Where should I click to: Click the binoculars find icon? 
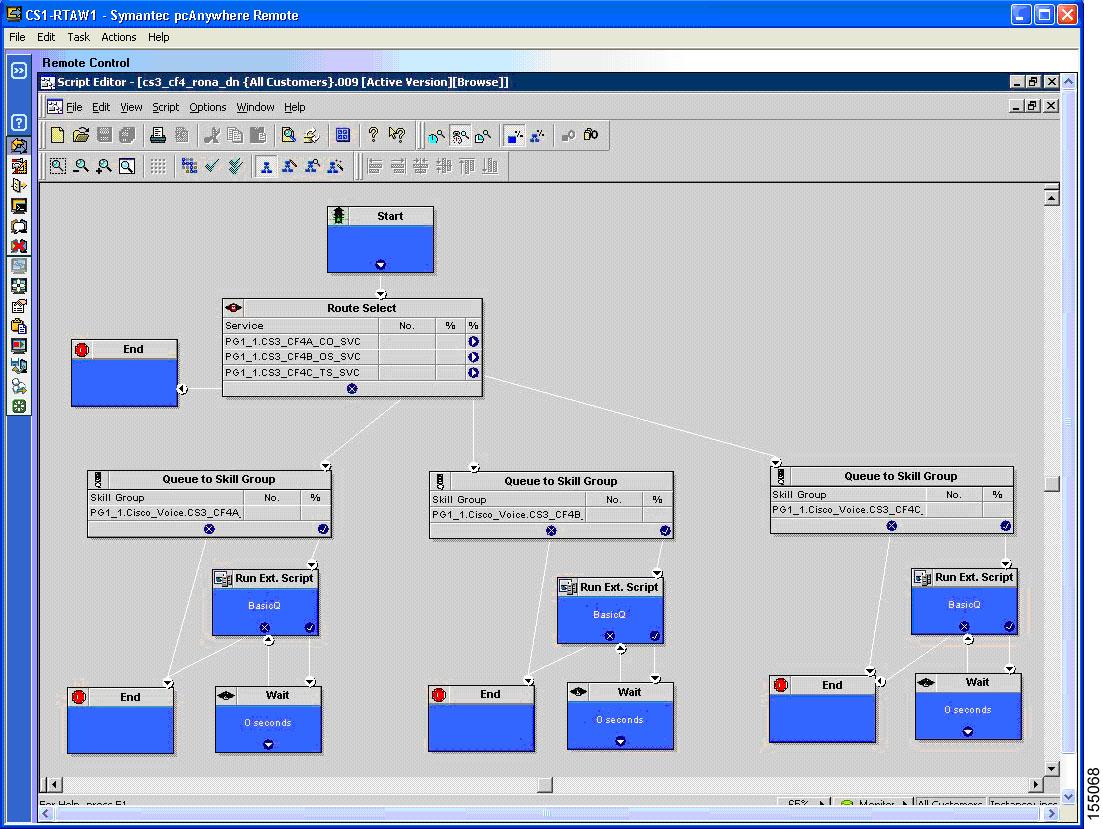coord(591,135)
